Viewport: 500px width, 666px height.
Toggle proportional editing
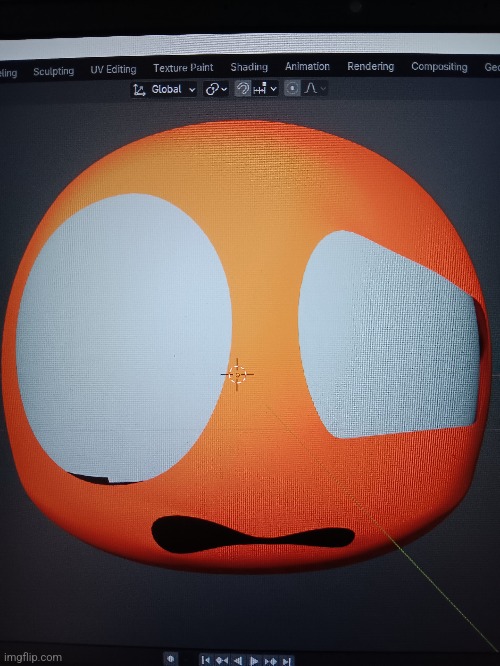[292, 88]
